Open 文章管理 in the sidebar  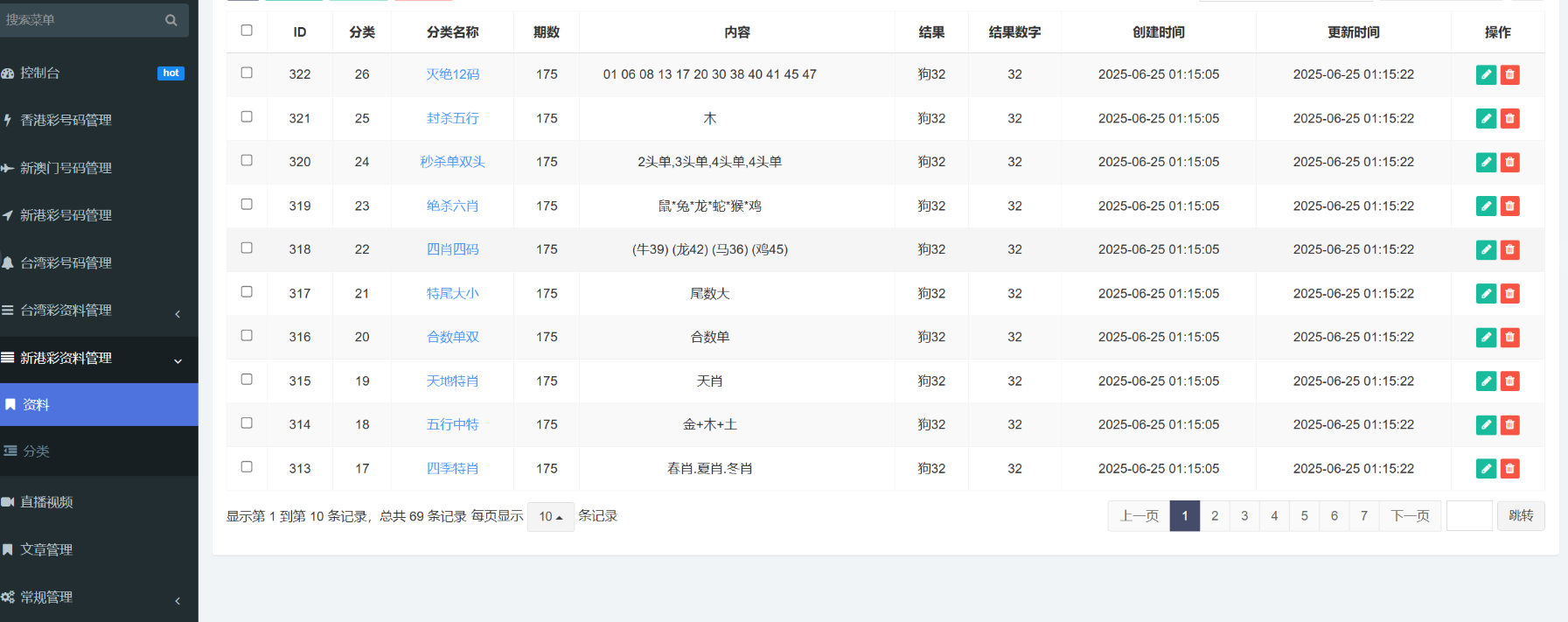coord(46,549)
